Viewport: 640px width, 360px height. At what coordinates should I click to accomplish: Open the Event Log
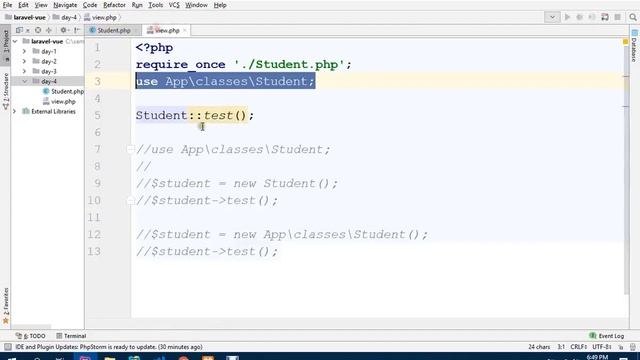point(607,336)
